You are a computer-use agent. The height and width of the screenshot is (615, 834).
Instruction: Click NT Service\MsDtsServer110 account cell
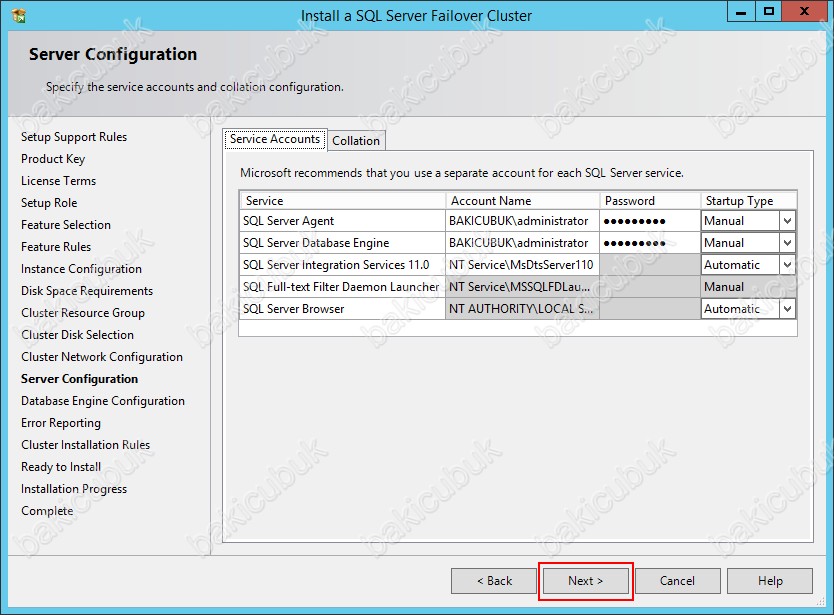pos(522,264)
